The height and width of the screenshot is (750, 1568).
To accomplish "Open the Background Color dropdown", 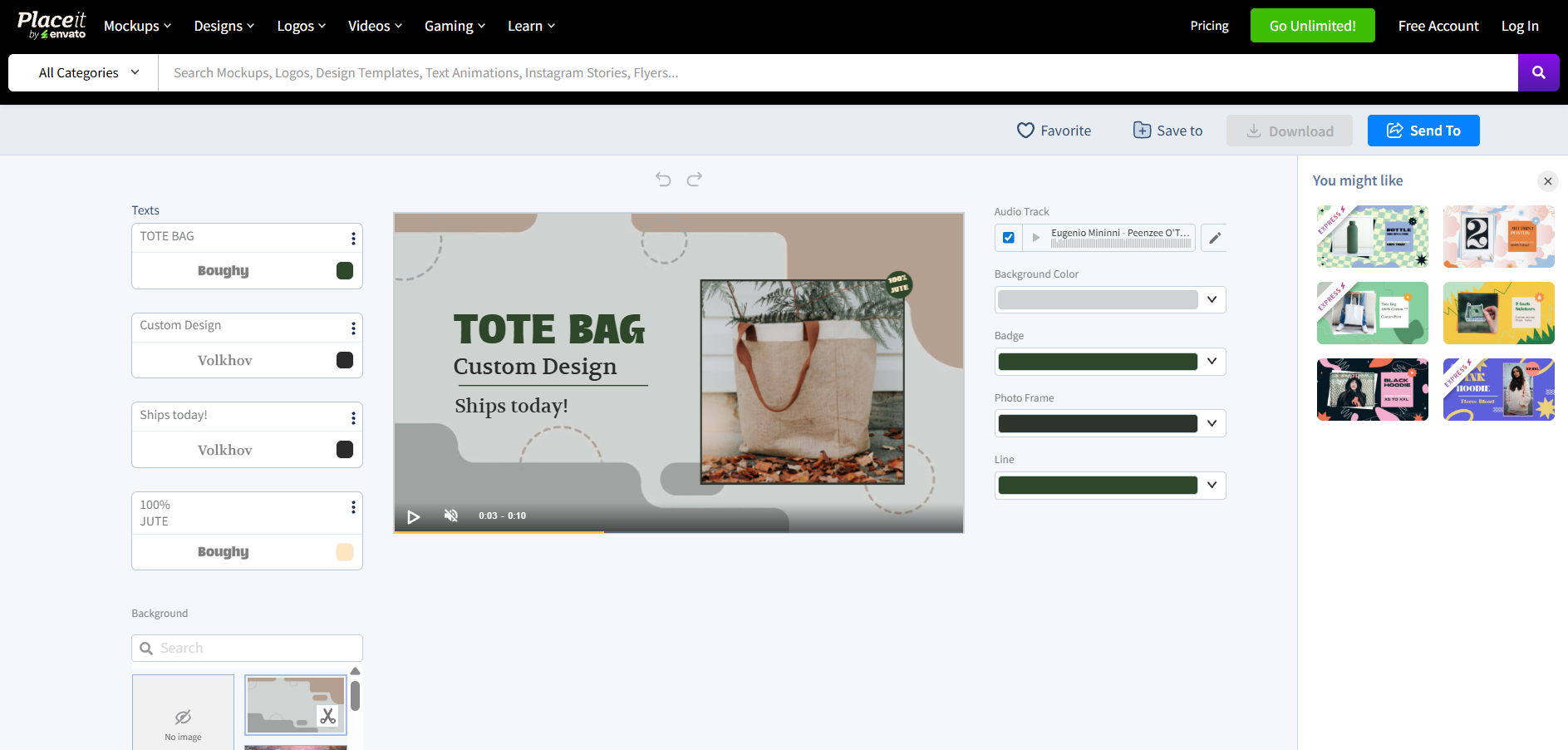I will pos(1212,299).
